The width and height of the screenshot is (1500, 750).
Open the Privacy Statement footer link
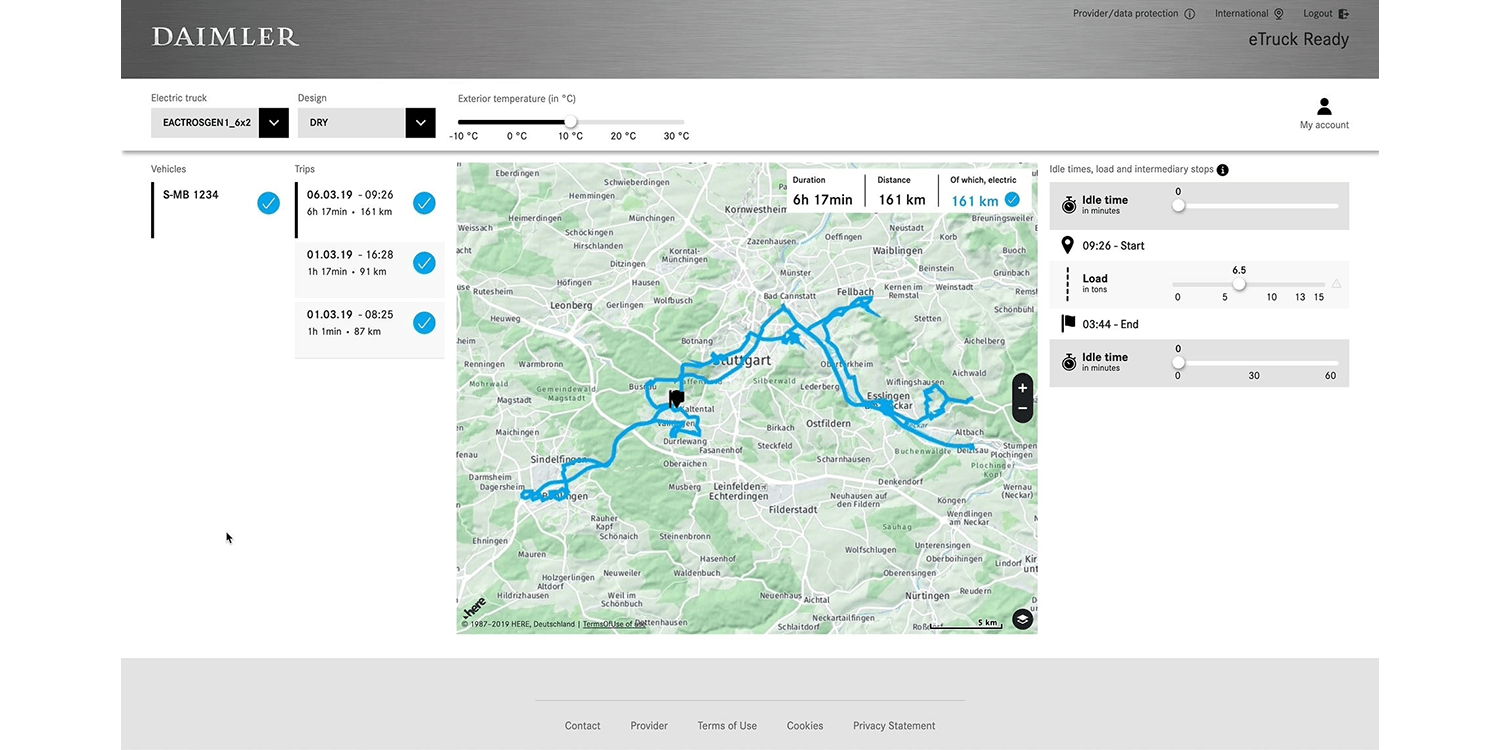tap(893, 726)
